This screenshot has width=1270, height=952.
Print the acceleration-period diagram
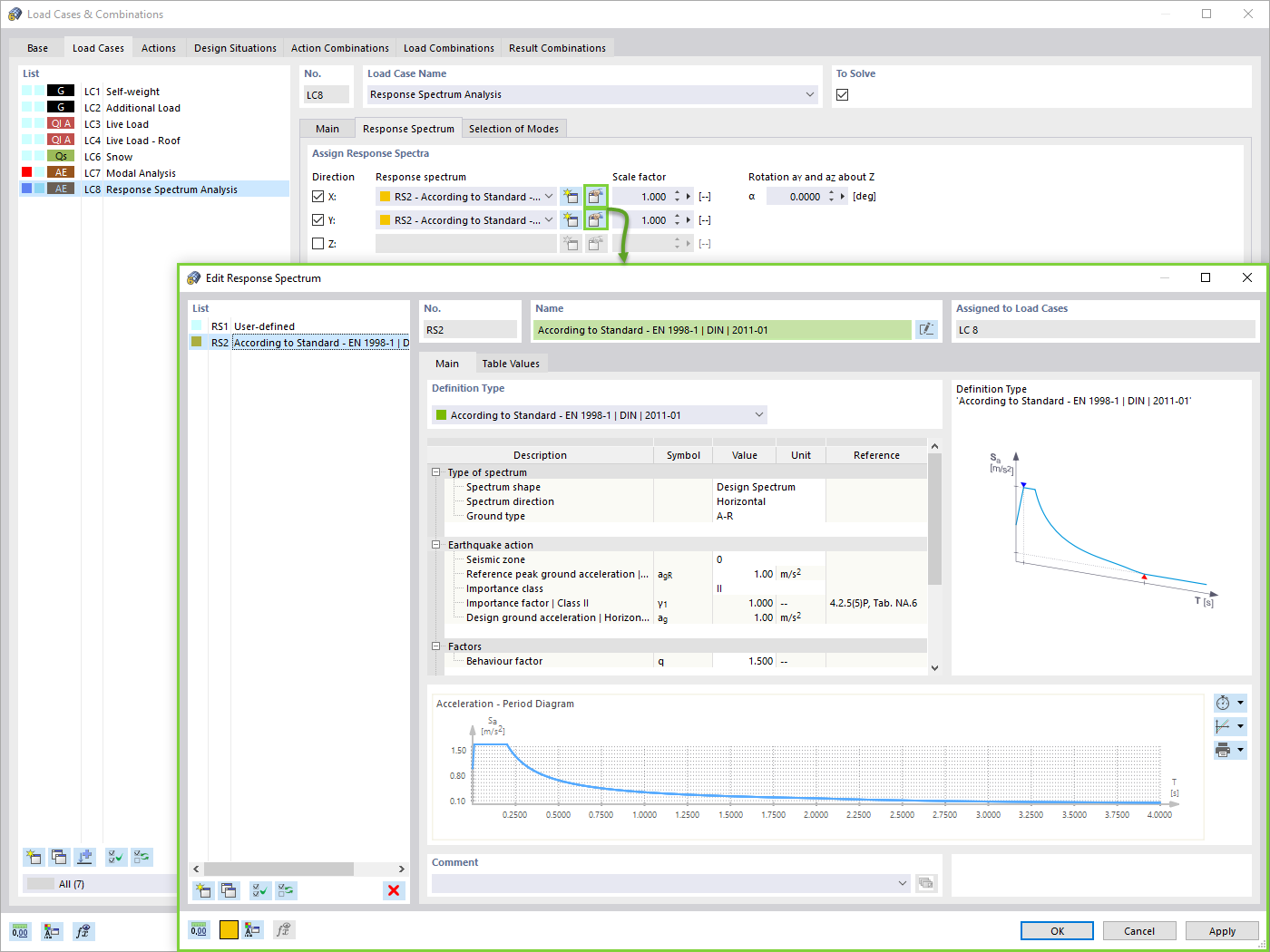click(x=1223, y=750)
